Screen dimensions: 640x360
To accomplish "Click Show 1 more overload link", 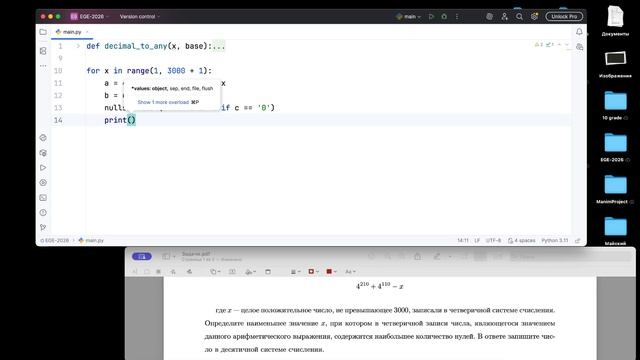I will [163, 102].
